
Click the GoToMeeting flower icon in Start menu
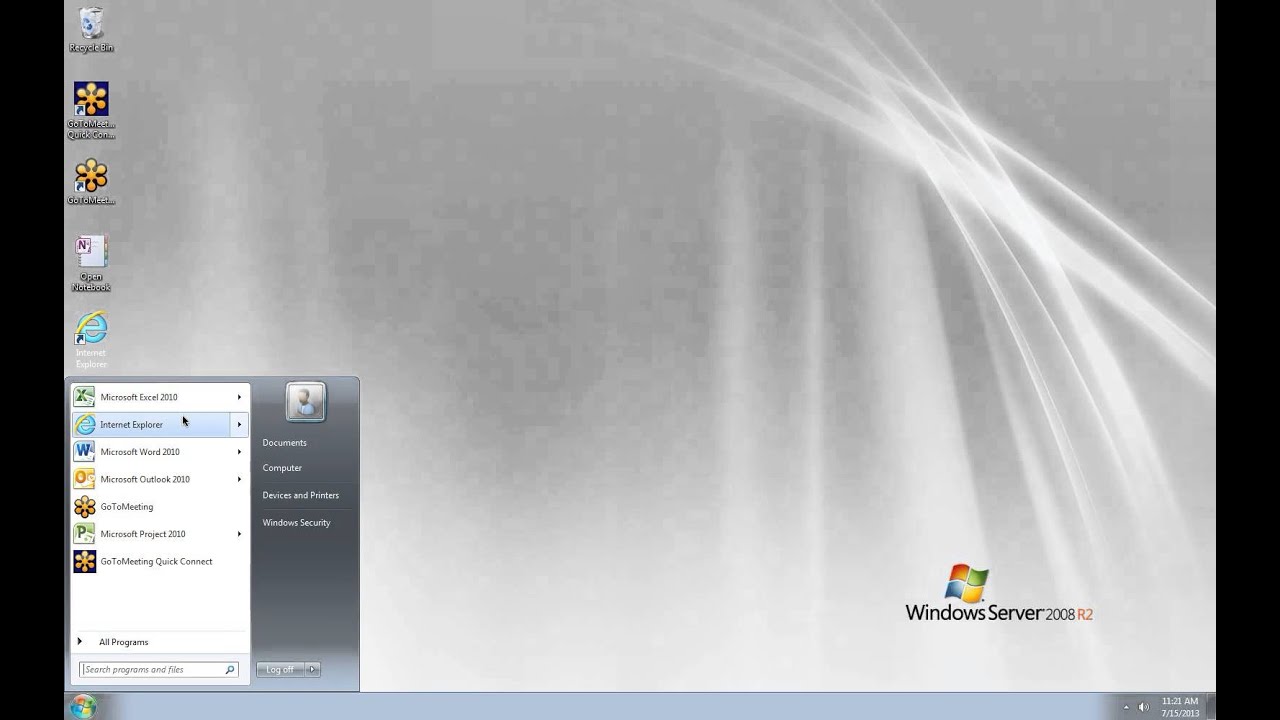[85, 506]
